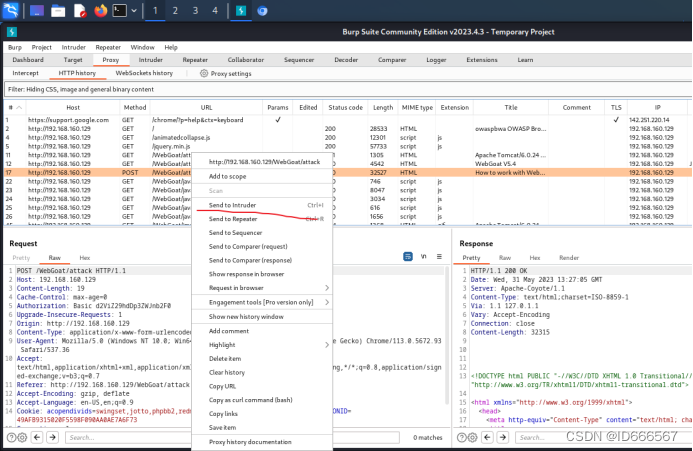Open the Comparer tab
This screenshot has width=693, height=451.
coord(392,60)
